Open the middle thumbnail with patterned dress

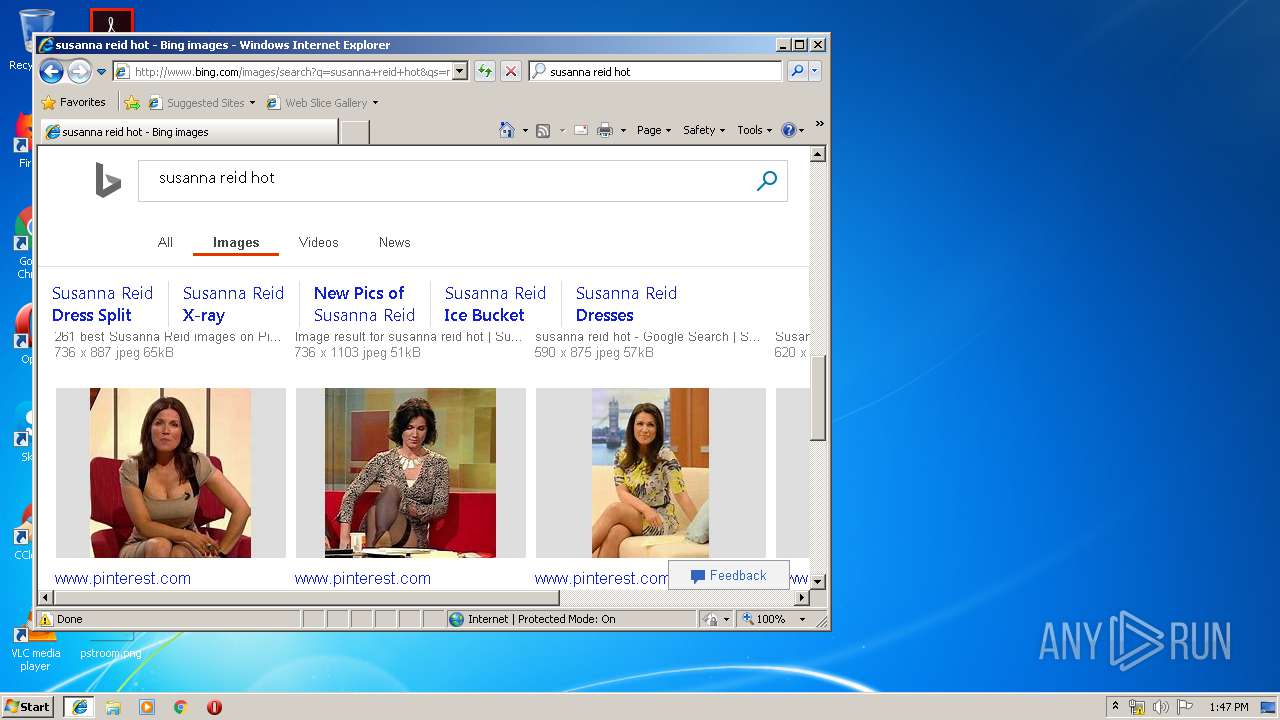click(411, 473)
